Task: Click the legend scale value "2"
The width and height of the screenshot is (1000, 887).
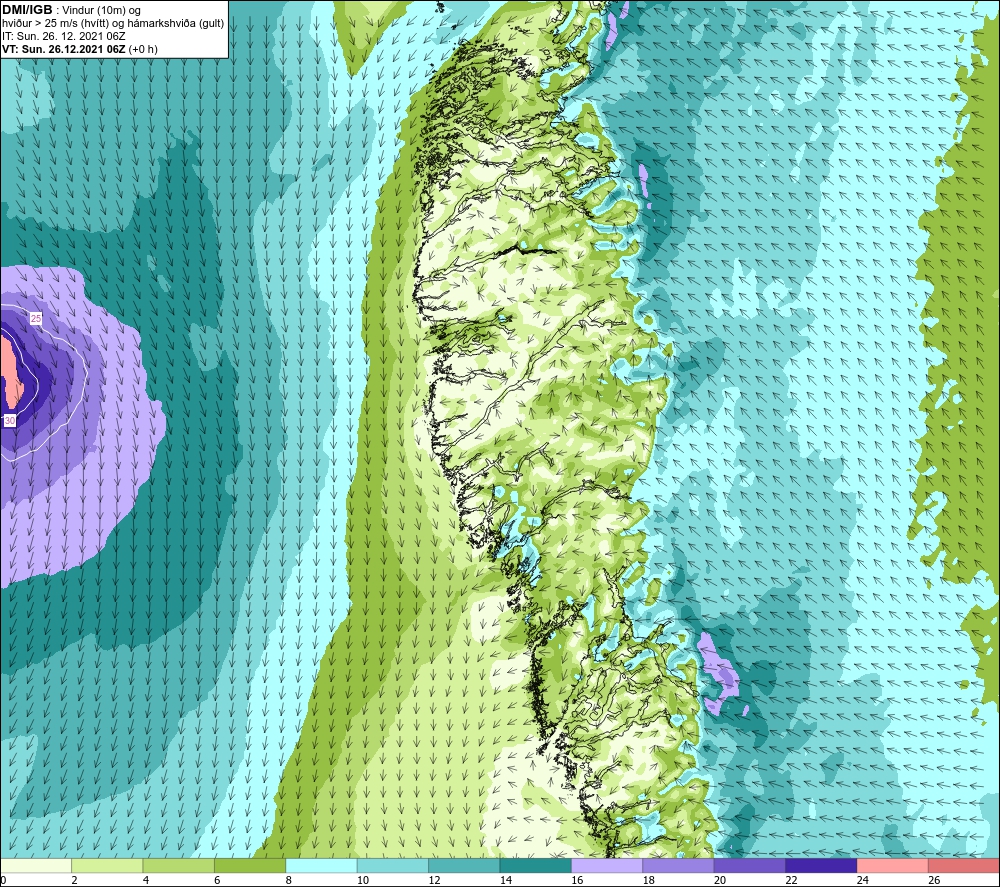Action: [x=75, y=880]
